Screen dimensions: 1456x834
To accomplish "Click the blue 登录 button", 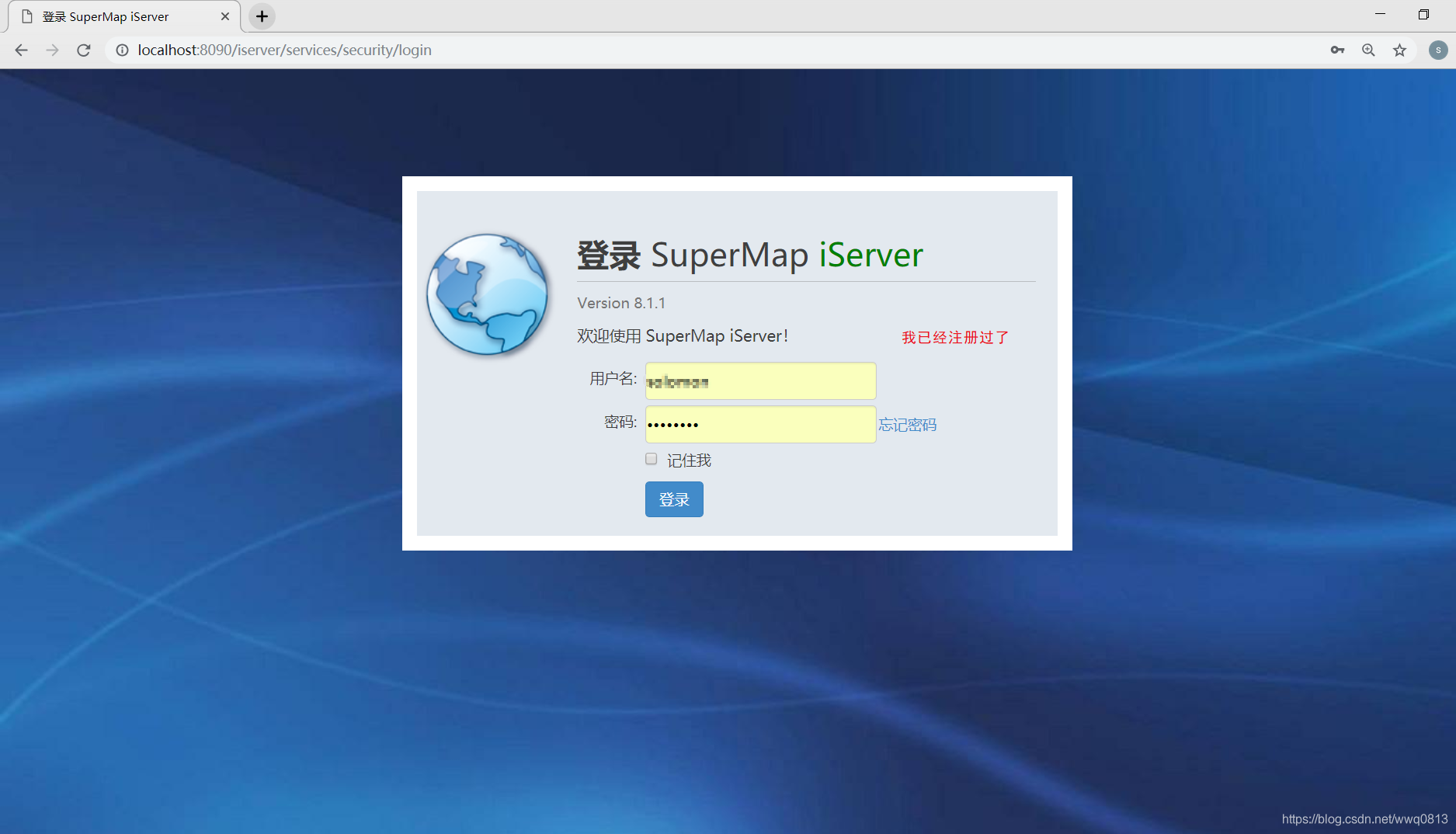I will pos(674,499).
